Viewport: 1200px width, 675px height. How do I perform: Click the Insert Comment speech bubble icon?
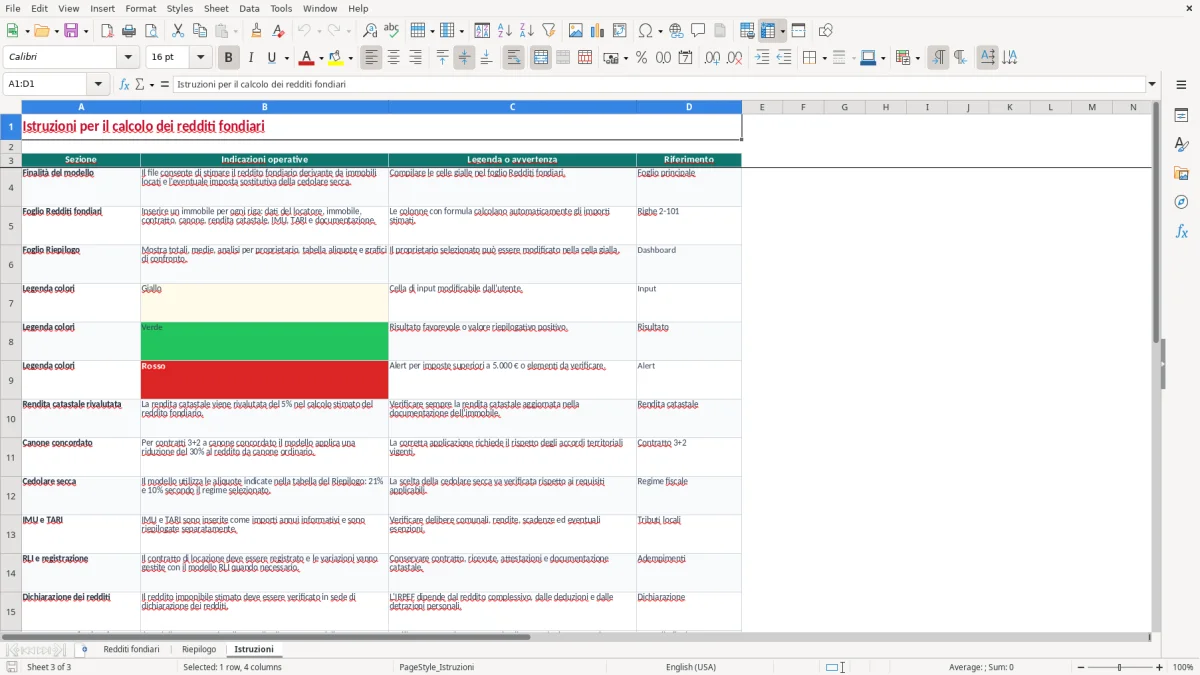coord(698,31)
